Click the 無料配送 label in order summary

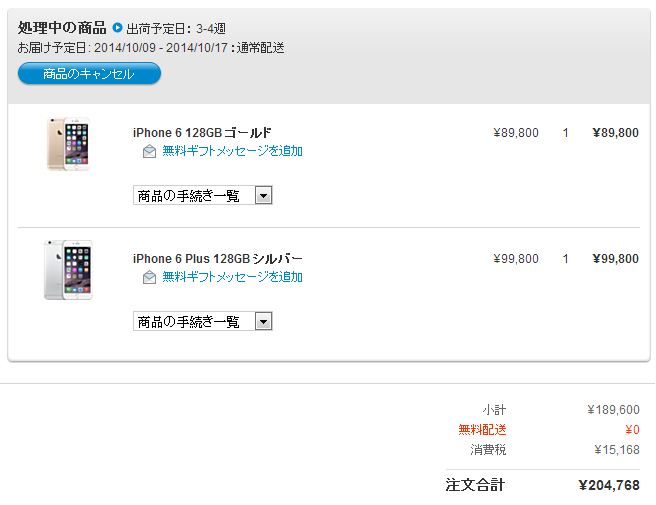click(482, 430)
